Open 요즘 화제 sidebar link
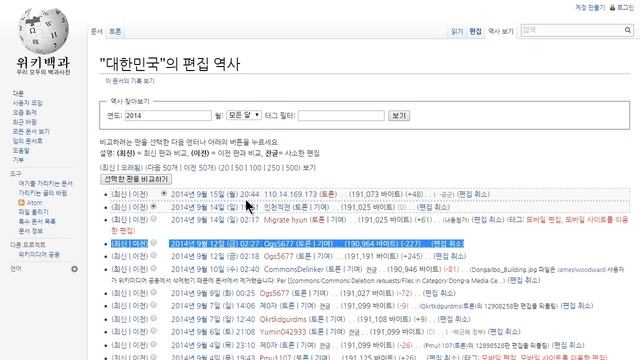Image resolution: width=640 pixels, height=360 pixels. 24,112
